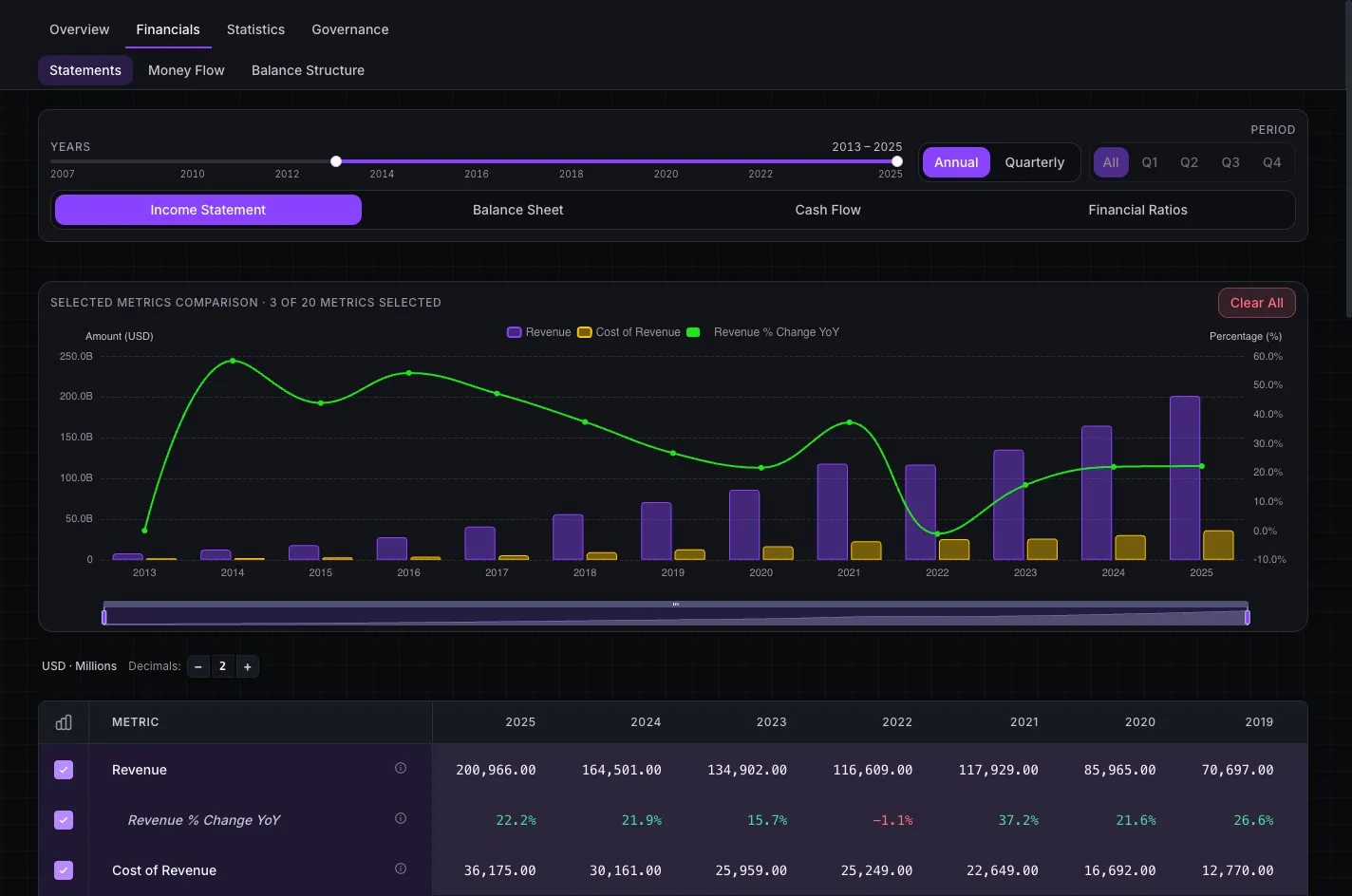Toggle Cost of Revenue legend swatch
1352x896 pixels.
pos(584,332)
